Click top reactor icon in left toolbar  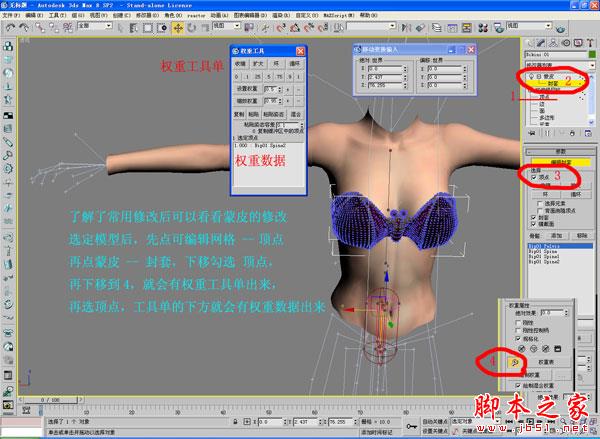click(x=8, y=46)
